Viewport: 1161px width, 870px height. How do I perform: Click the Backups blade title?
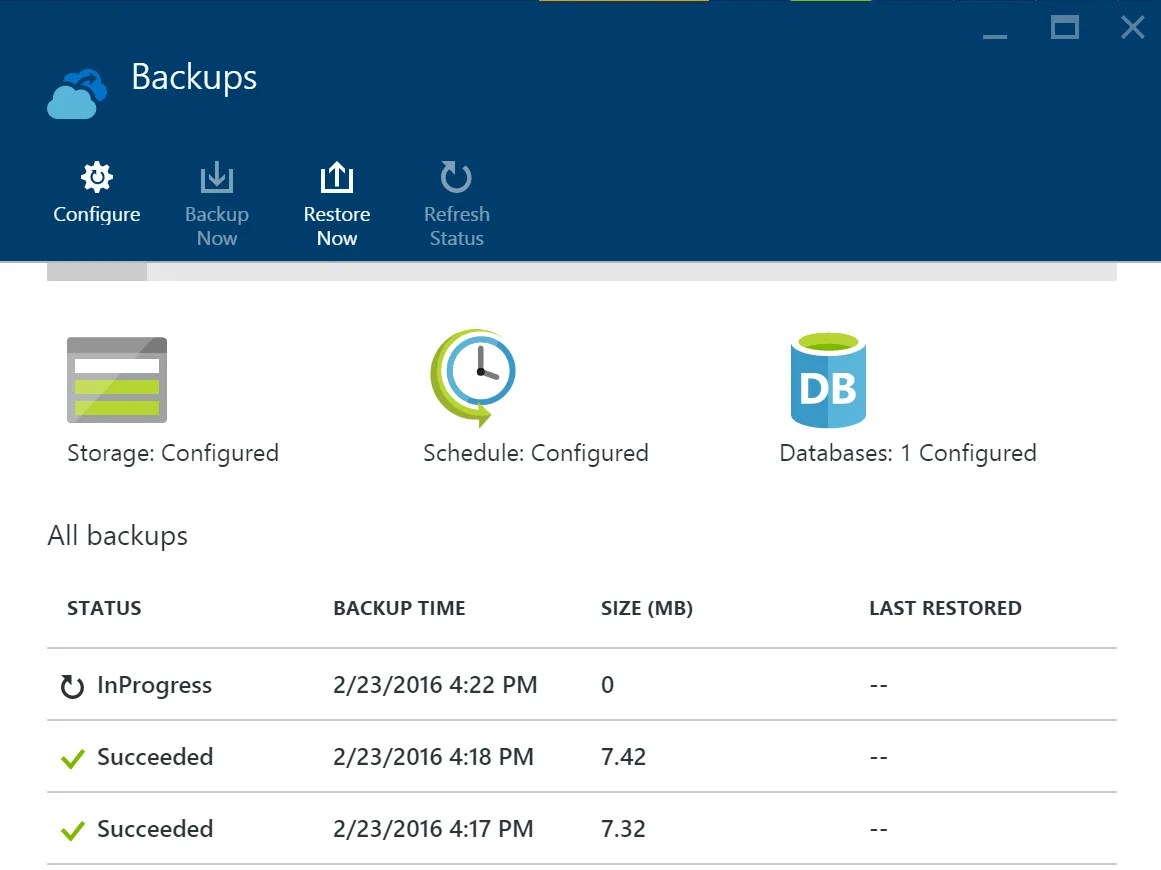coord(194,78)
